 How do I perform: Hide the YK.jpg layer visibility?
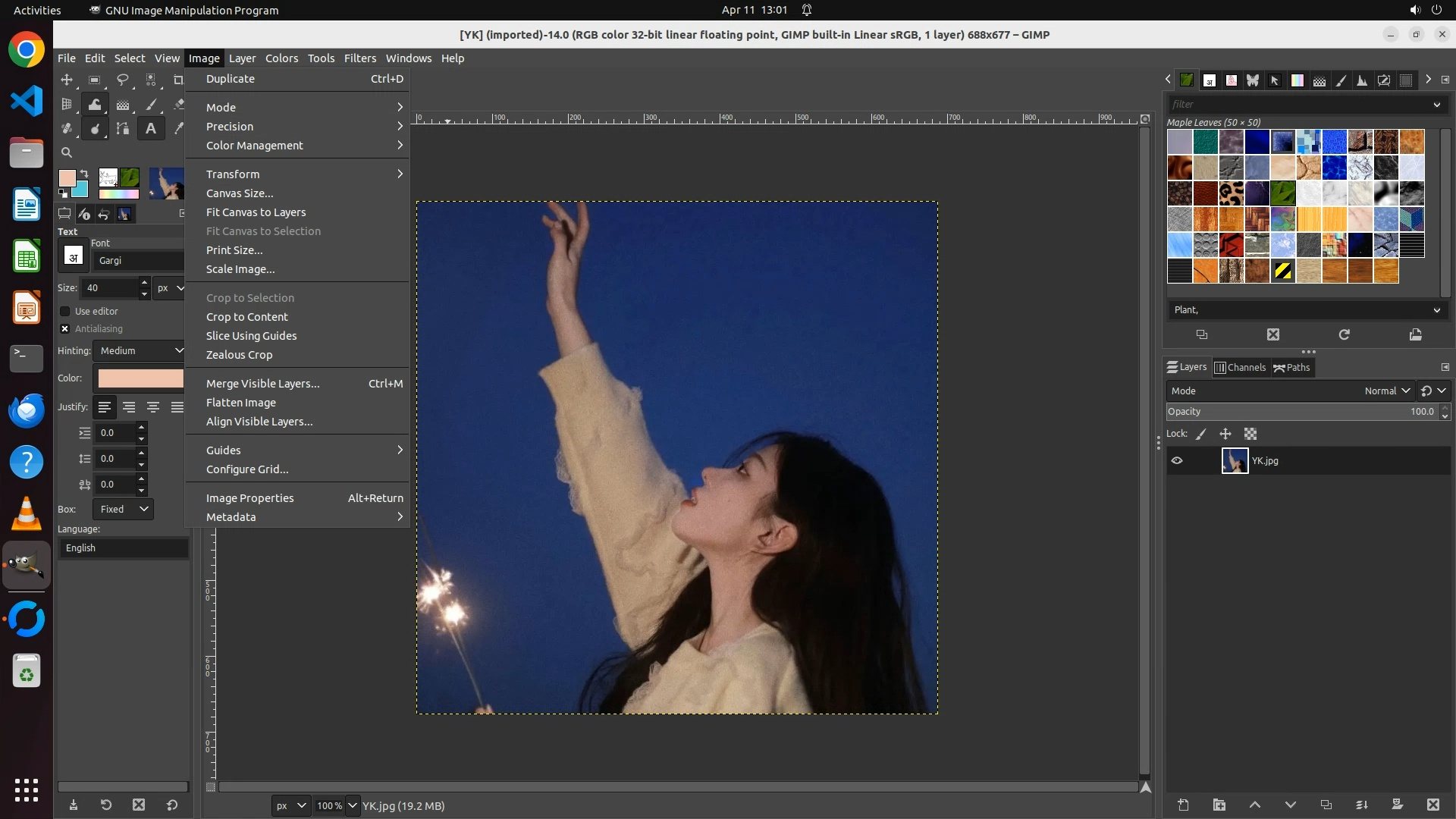pos(1177,460)
